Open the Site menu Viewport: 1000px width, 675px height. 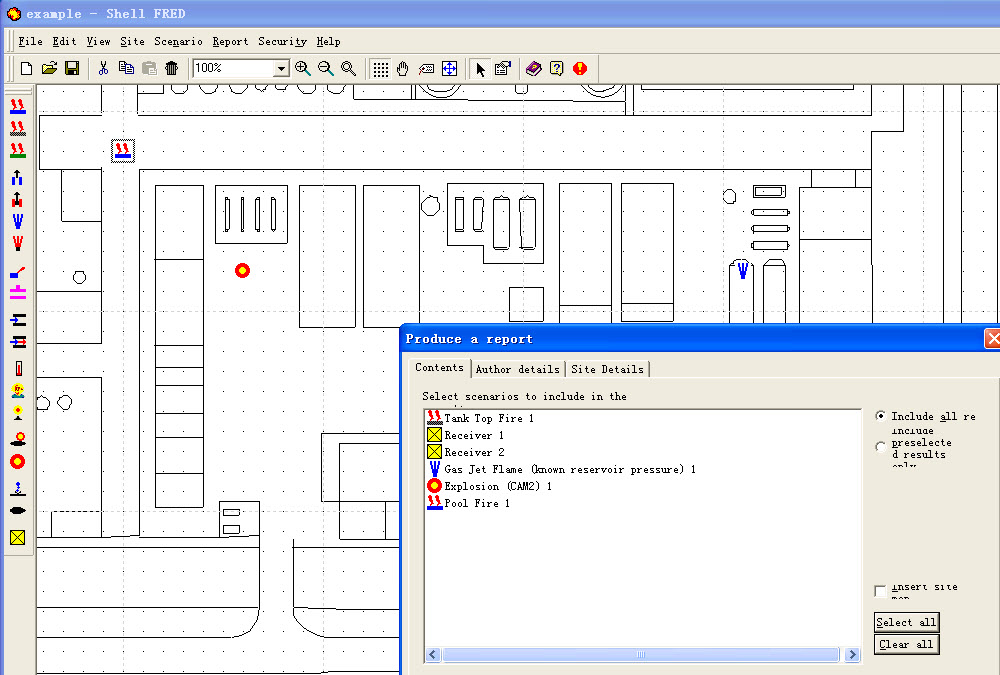[x=132, y=41]
